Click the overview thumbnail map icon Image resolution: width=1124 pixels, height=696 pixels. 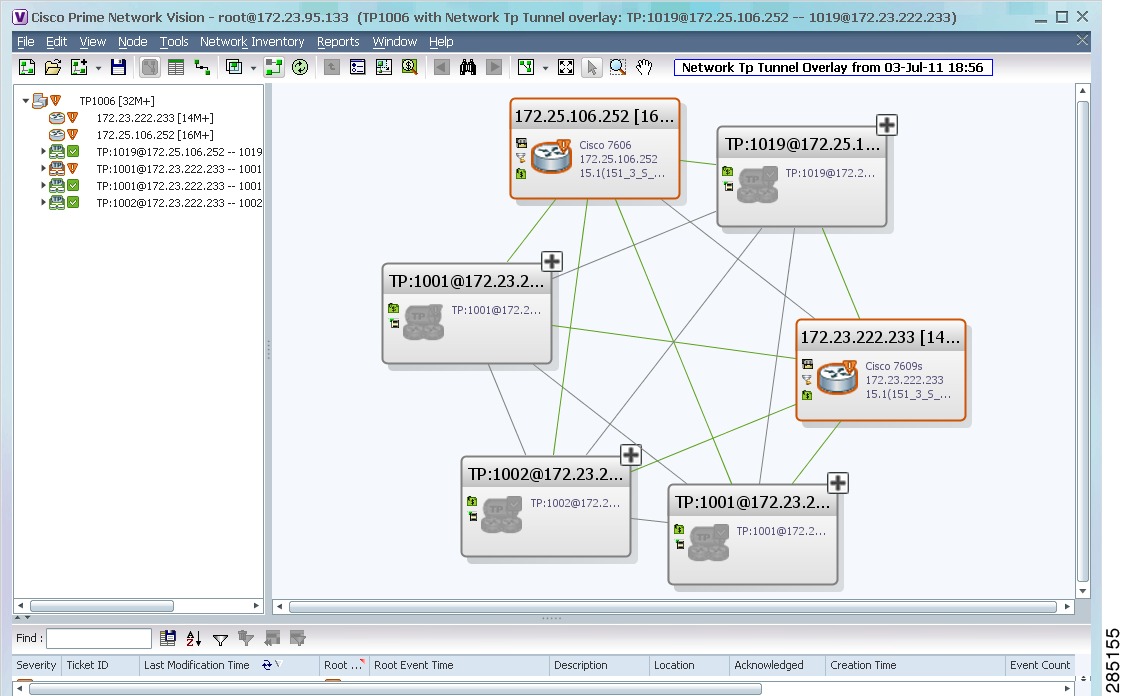tap(384, 67)
